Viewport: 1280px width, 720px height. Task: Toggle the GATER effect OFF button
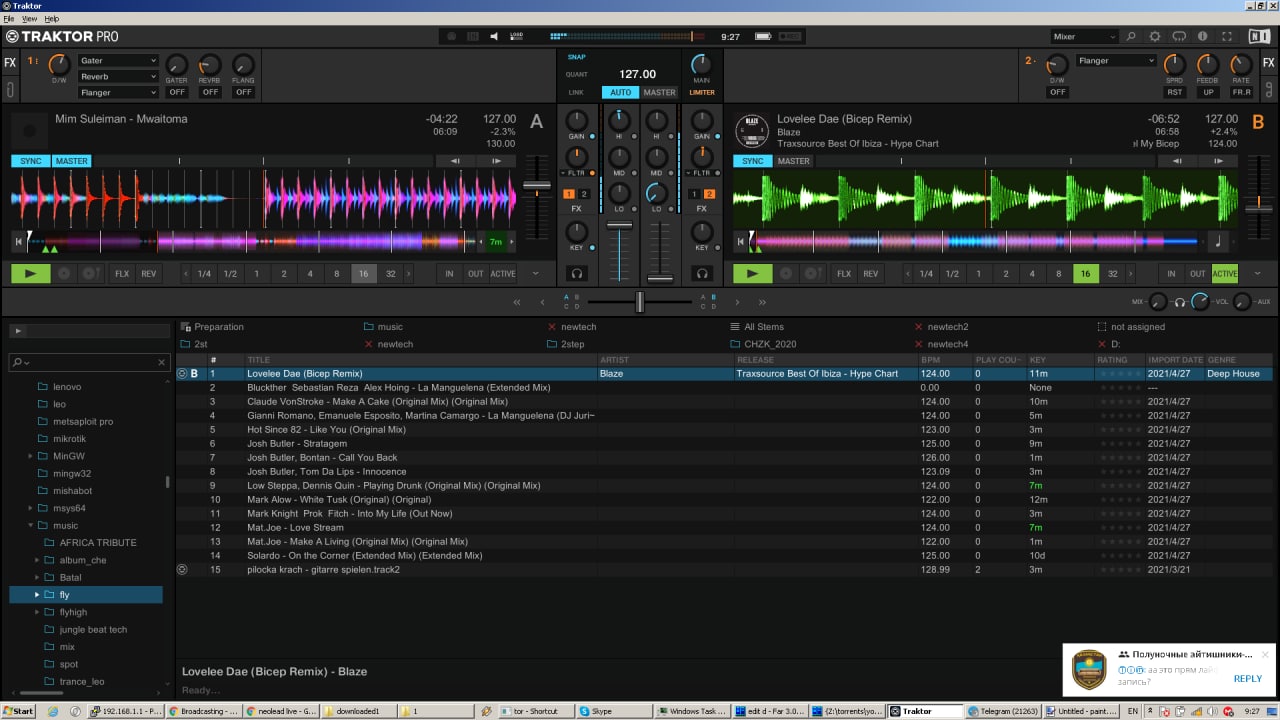(x=177, y=92)
